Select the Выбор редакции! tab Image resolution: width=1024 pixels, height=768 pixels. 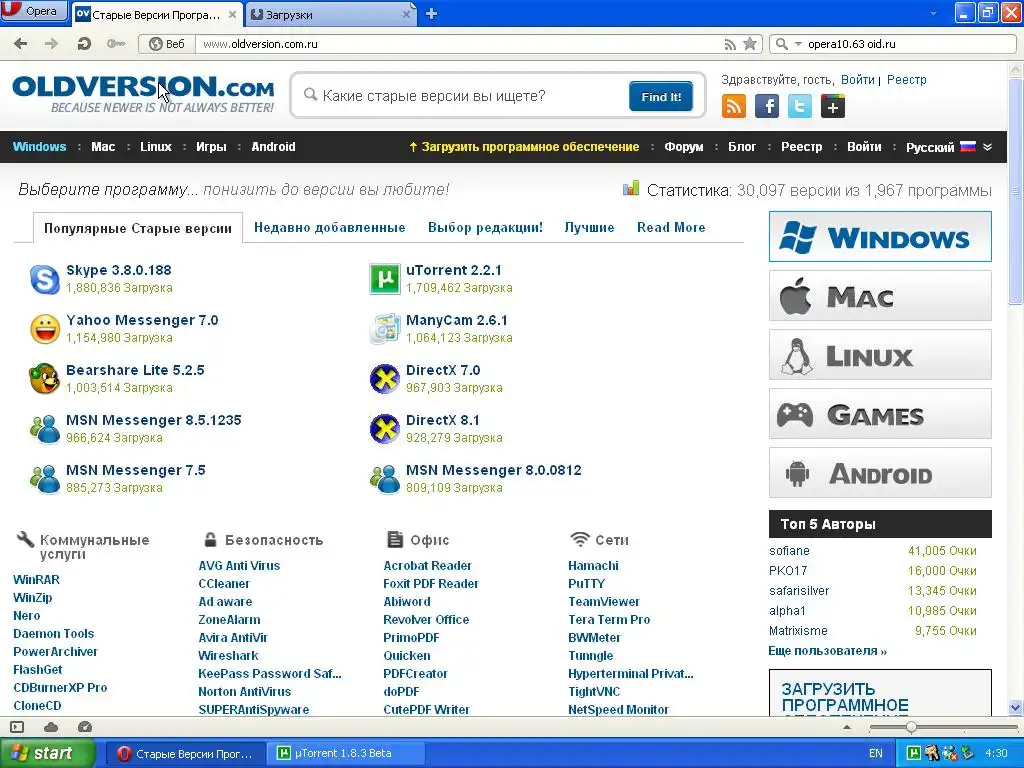tap(485, 227)
